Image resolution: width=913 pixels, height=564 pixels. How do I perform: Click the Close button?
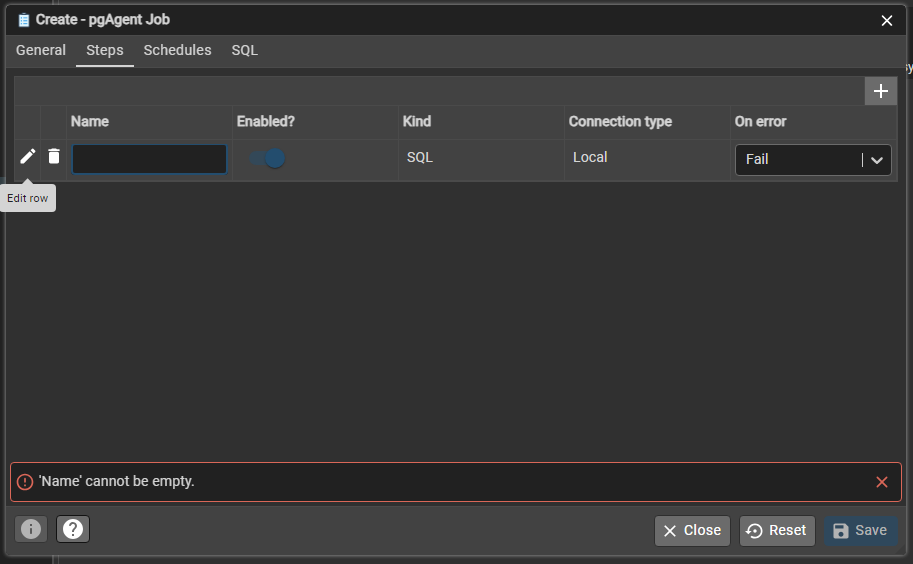pyautogui.click(x=692, y=531)
